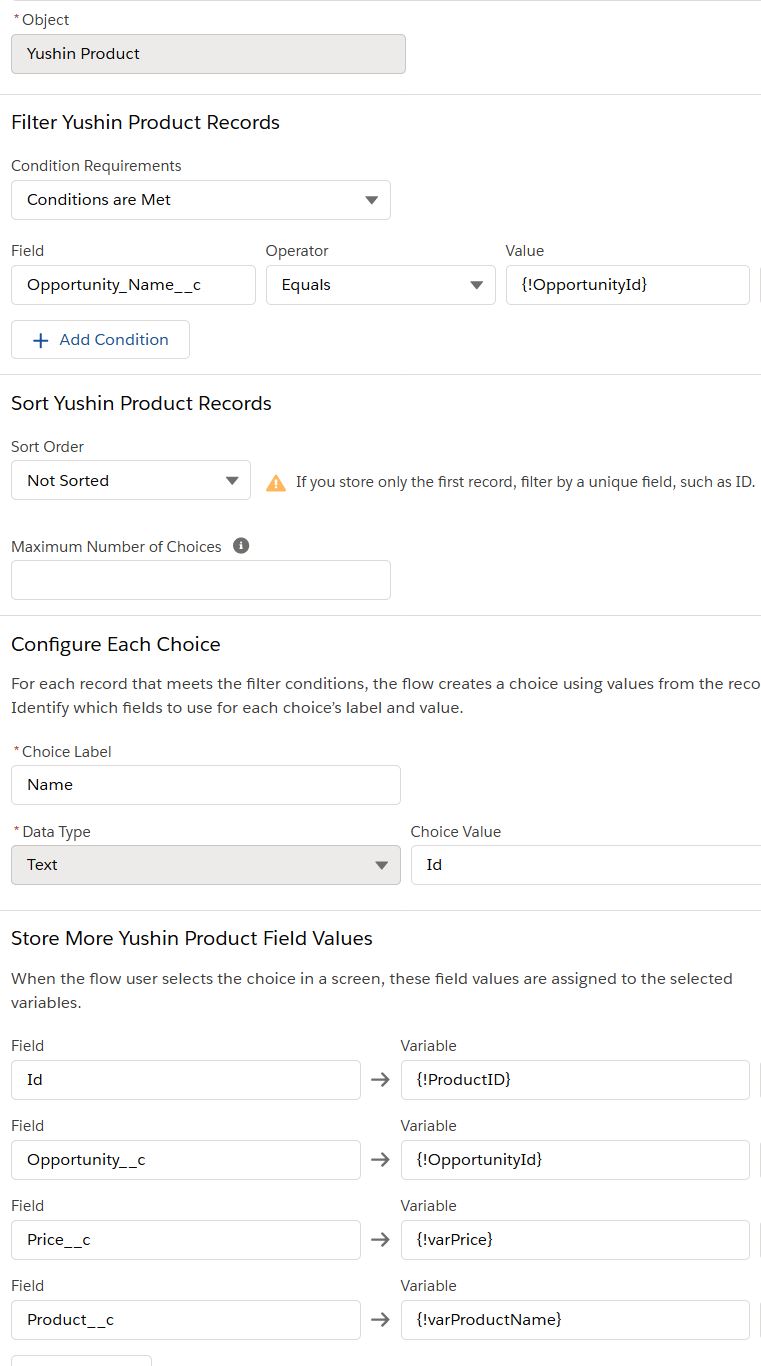Screen dimensions: 761x1366
Task: Click the Object field showing Yushin Product
Action: point(208,54)
